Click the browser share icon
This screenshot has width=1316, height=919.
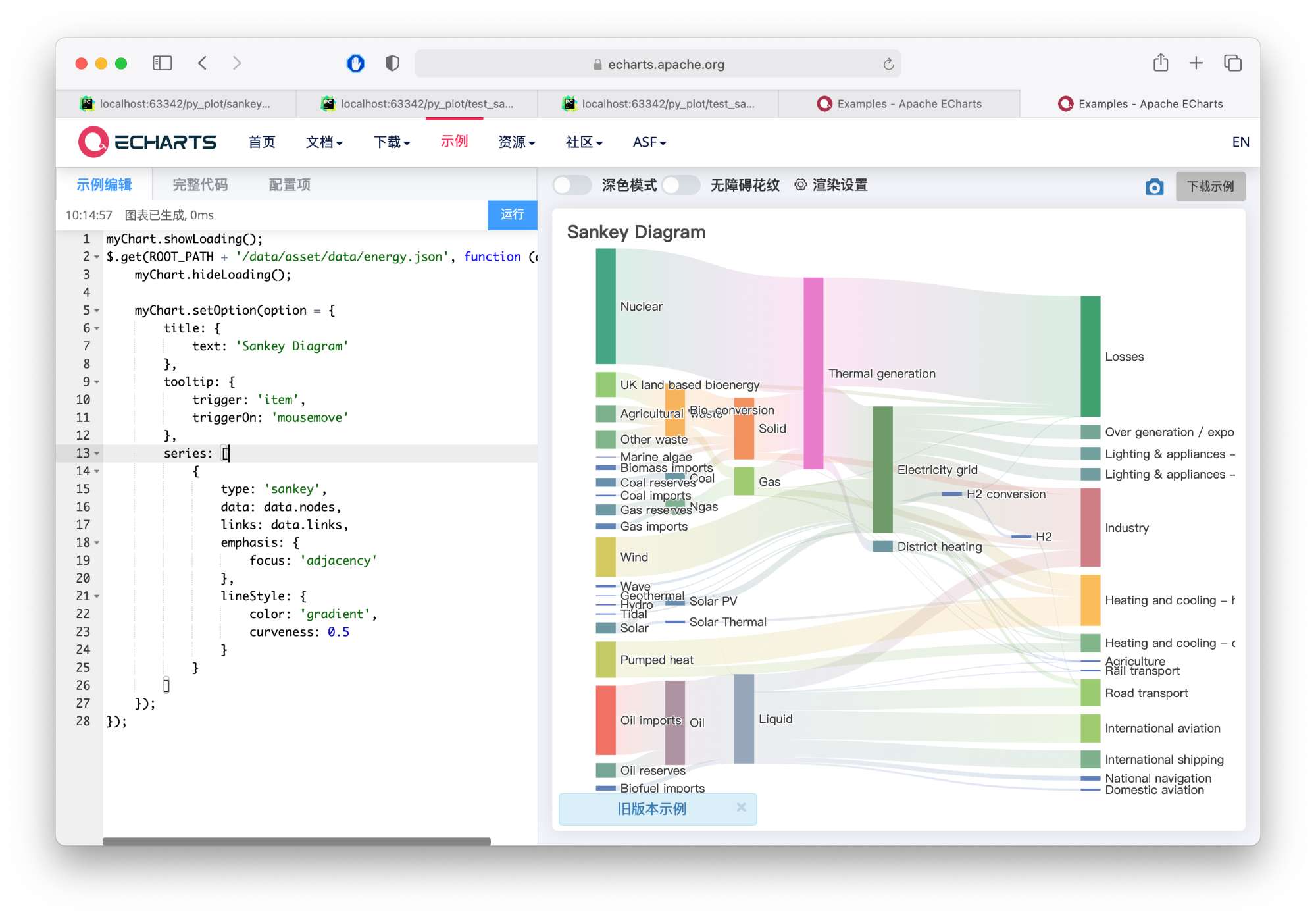(x=1160, y=63)
